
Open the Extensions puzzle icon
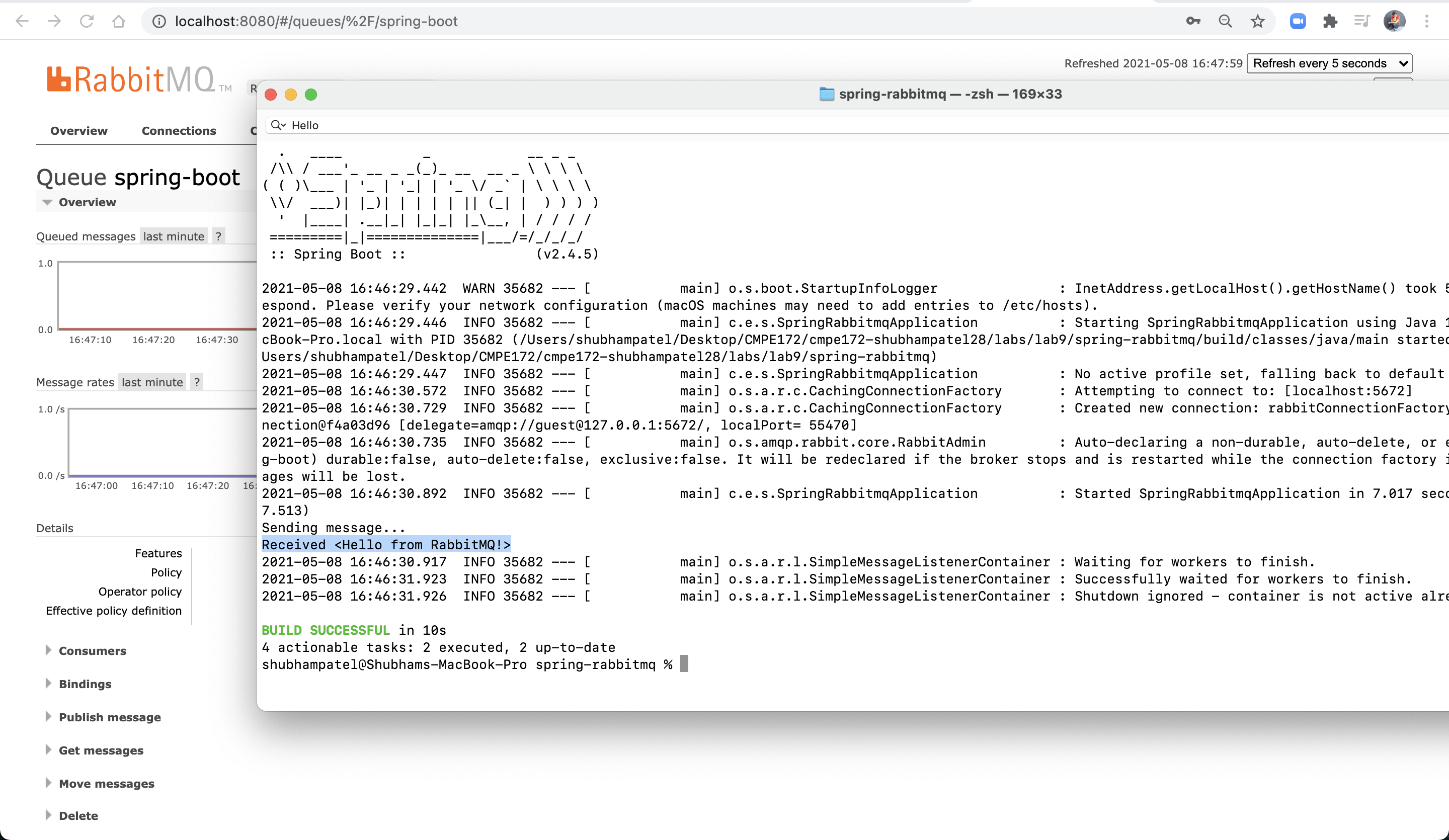[x=1330, y=21]
